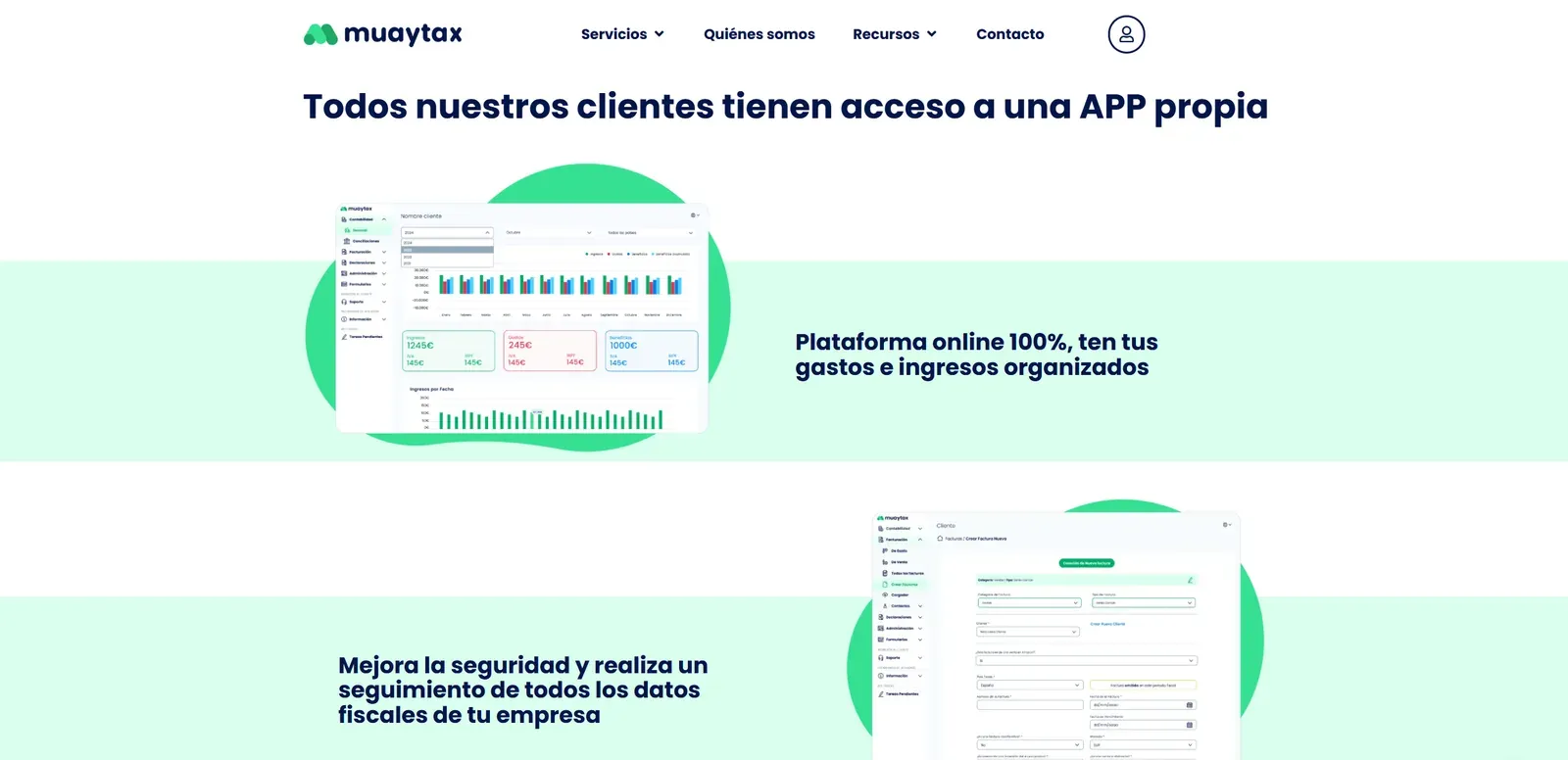Expand the Servicios dropdown menu

tap(622, 34)
